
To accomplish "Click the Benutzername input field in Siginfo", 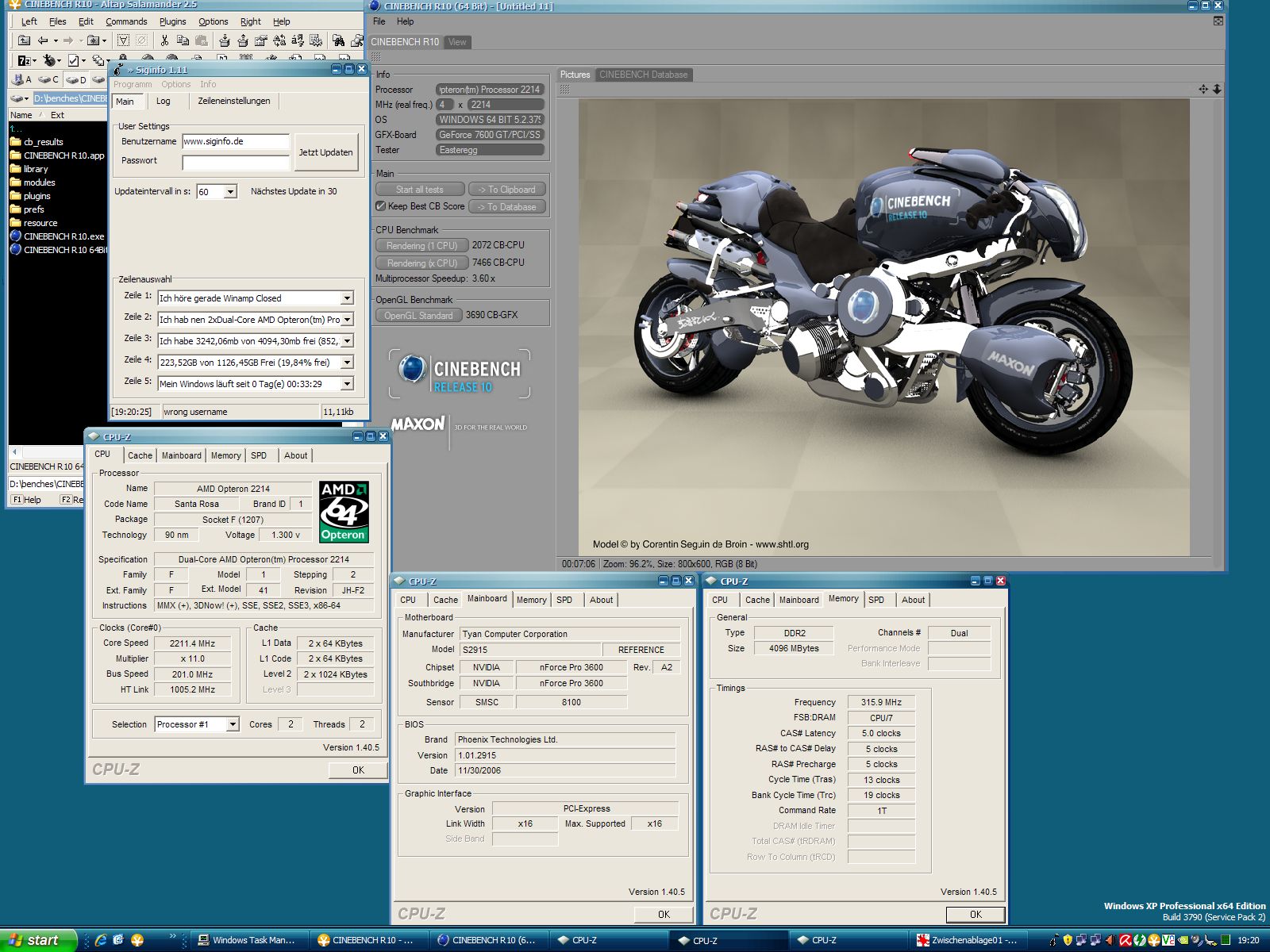I will click(x=236, y=141).
